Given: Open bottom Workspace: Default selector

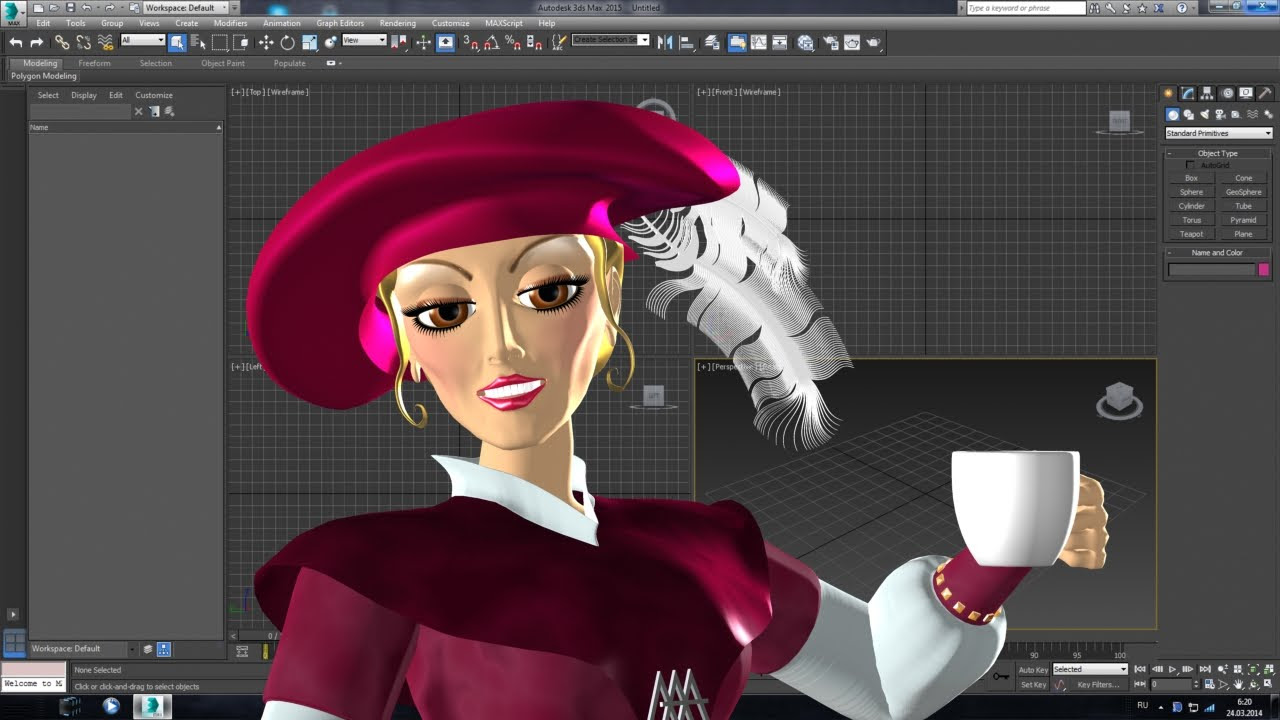Looking at the screenshot, I should point(83,649).
